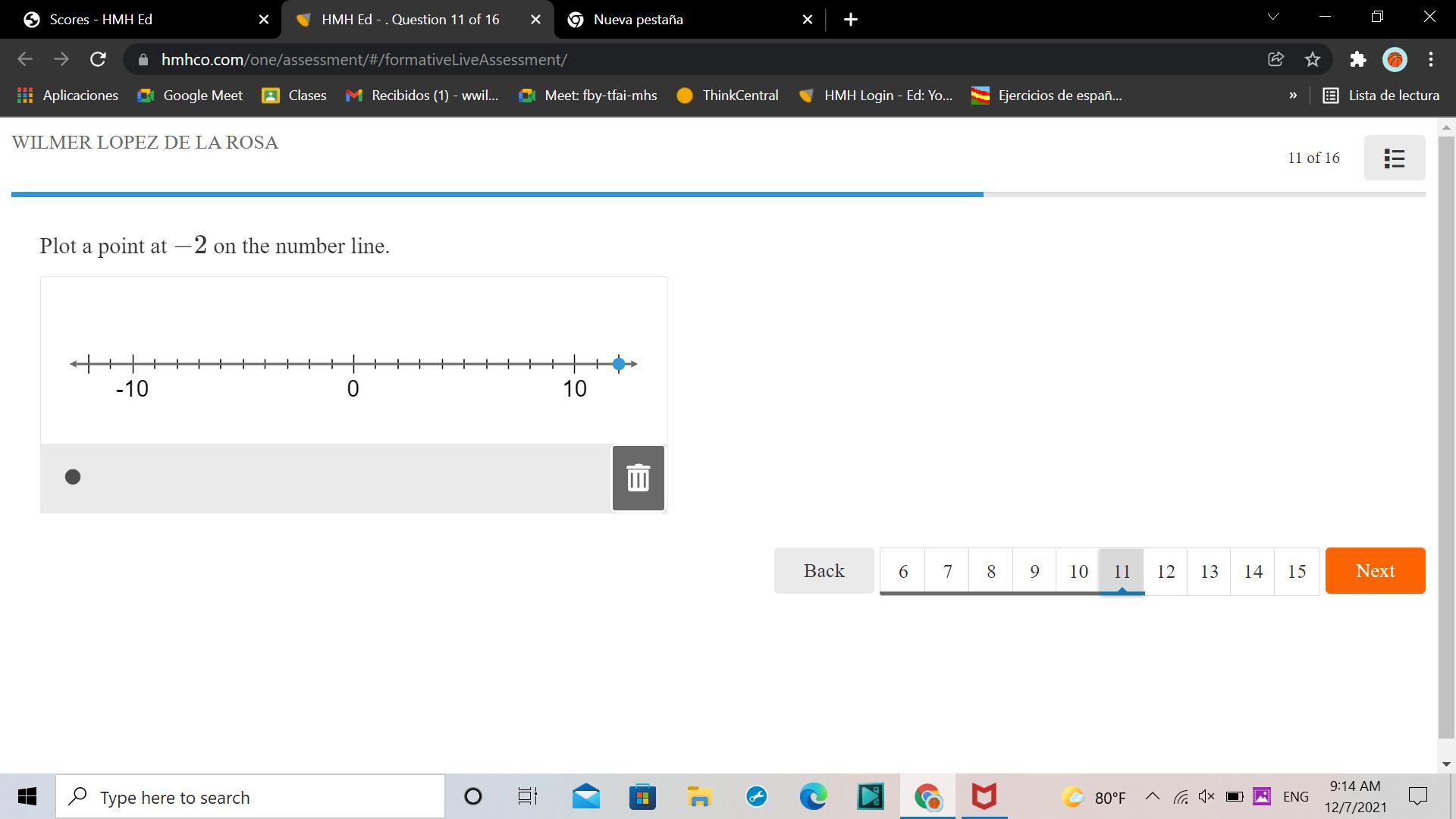Open the question list menu icon
This screenshot has width=1456, height=819.
(1394, 158)
